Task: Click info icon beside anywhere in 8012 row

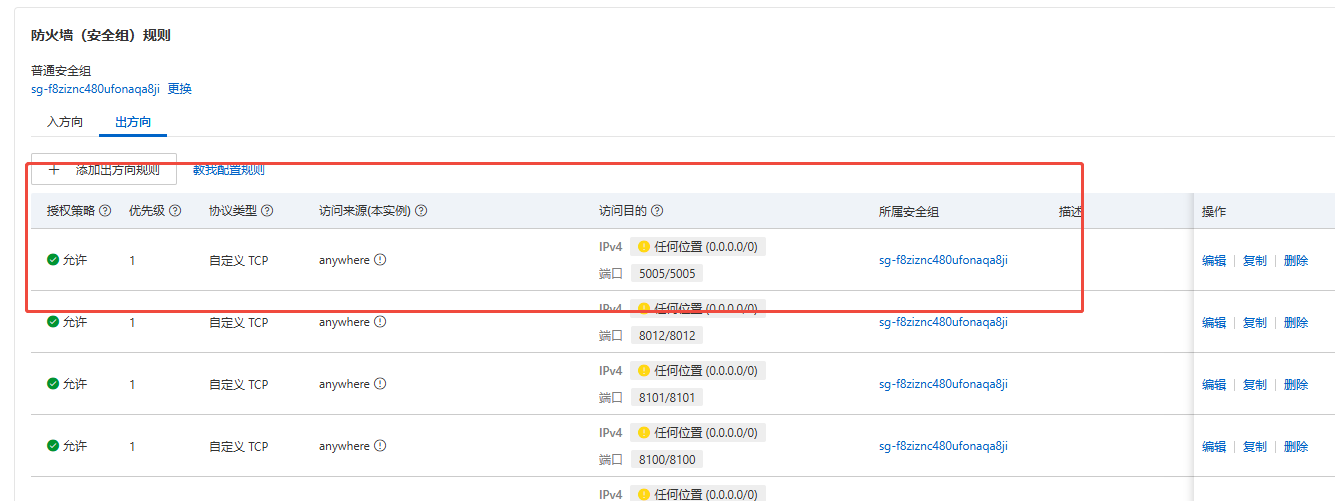Action: (x=380, y=322)
